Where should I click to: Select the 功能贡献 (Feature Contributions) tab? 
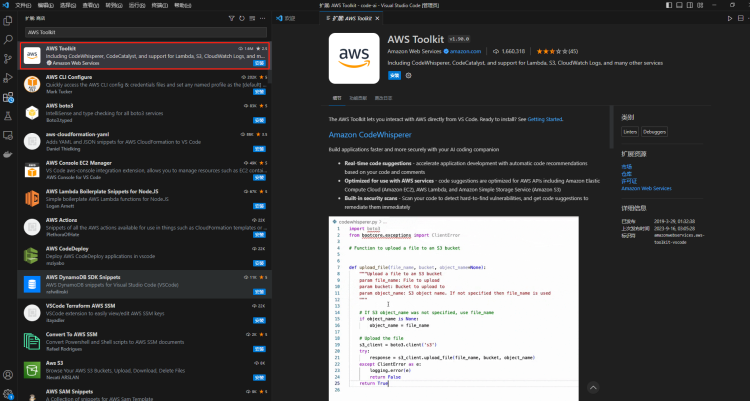point(358,98)
